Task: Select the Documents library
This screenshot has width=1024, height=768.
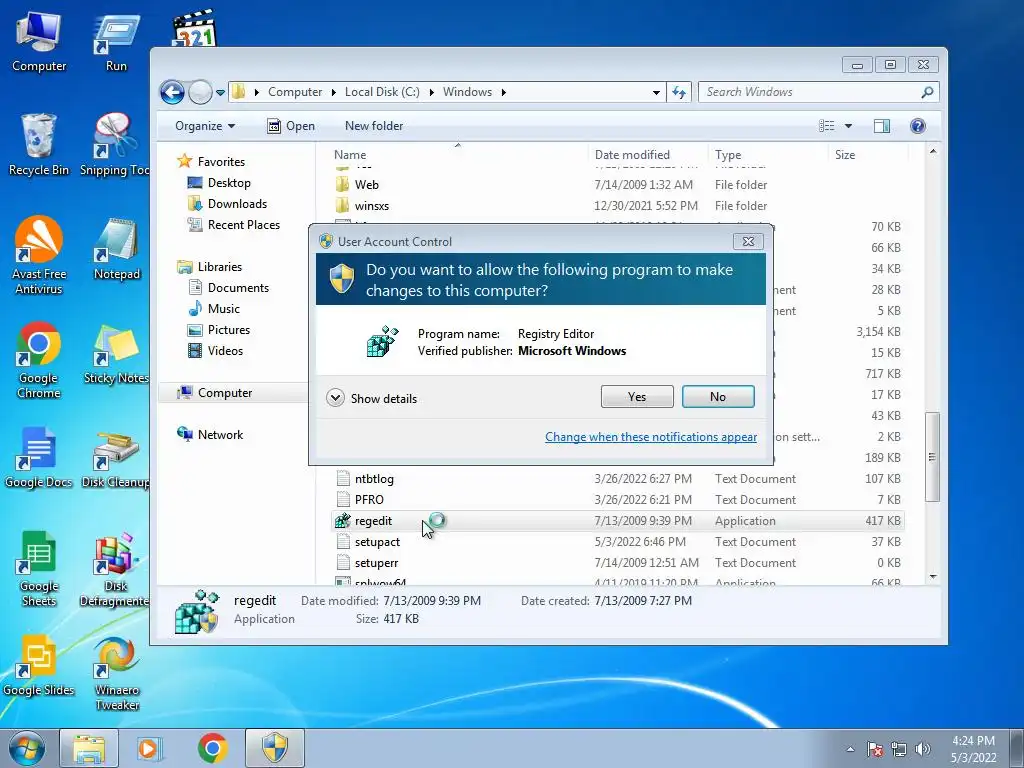Action: pyautogui.click(x=229, y=288)
